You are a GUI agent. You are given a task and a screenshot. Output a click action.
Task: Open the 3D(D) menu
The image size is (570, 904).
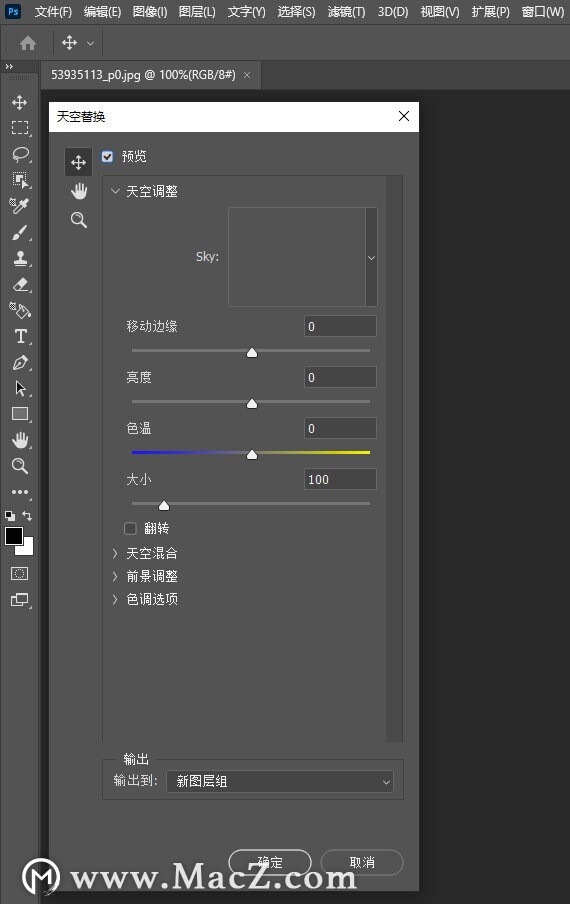pos(392,12)
